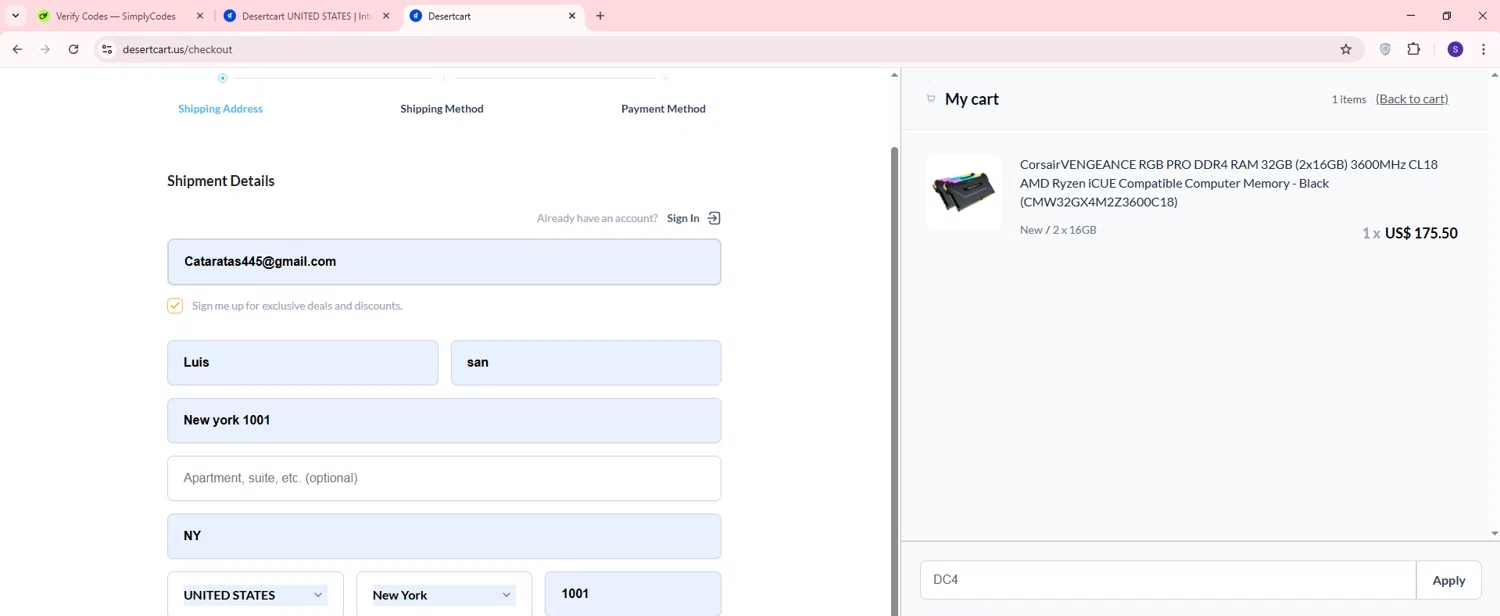This screenshot has width=1500, height=616.
Task: Open the Chrome profile avatar
Action: (1455, 49)
